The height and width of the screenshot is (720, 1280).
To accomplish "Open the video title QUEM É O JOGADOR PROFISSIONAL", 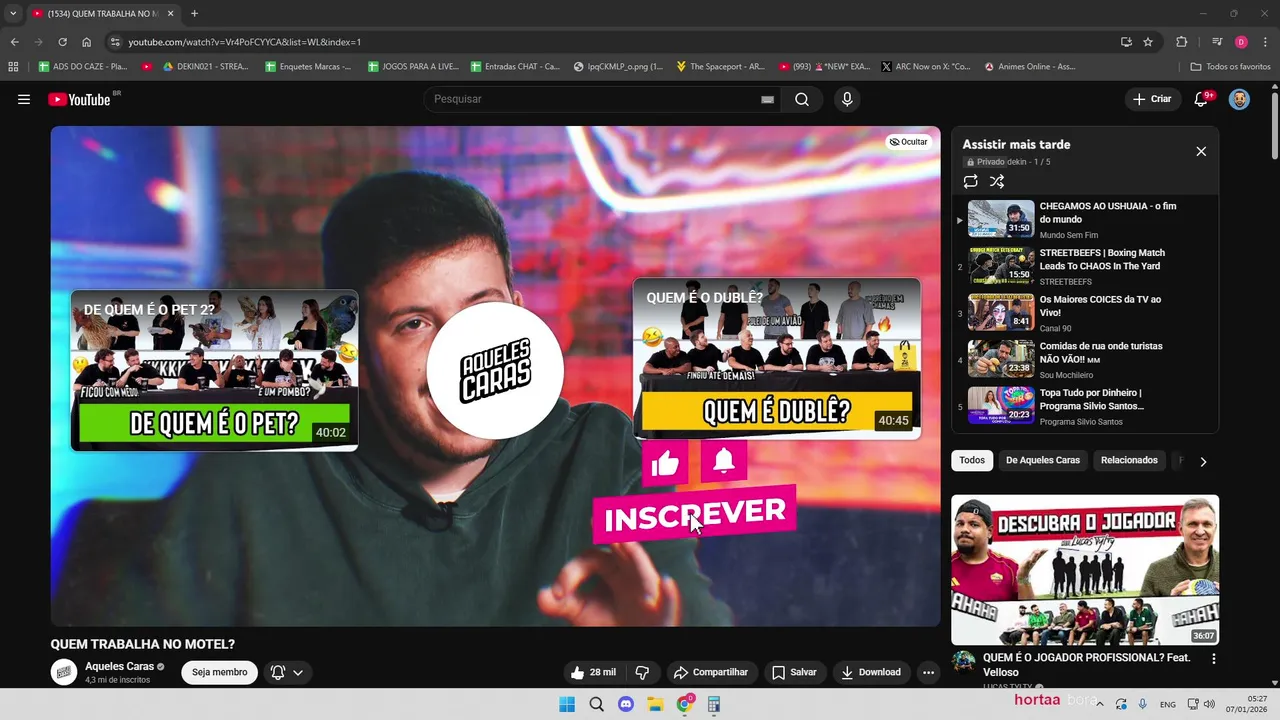I will 1087,665.
